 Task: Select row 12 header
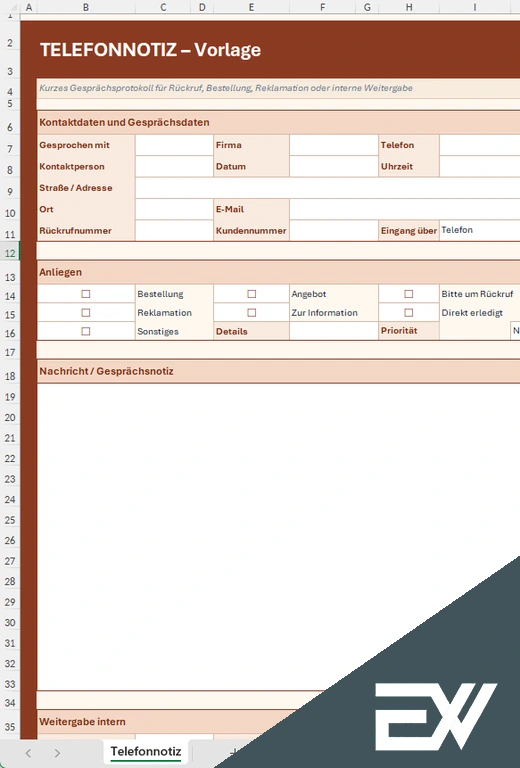click(x=10, y=253)
